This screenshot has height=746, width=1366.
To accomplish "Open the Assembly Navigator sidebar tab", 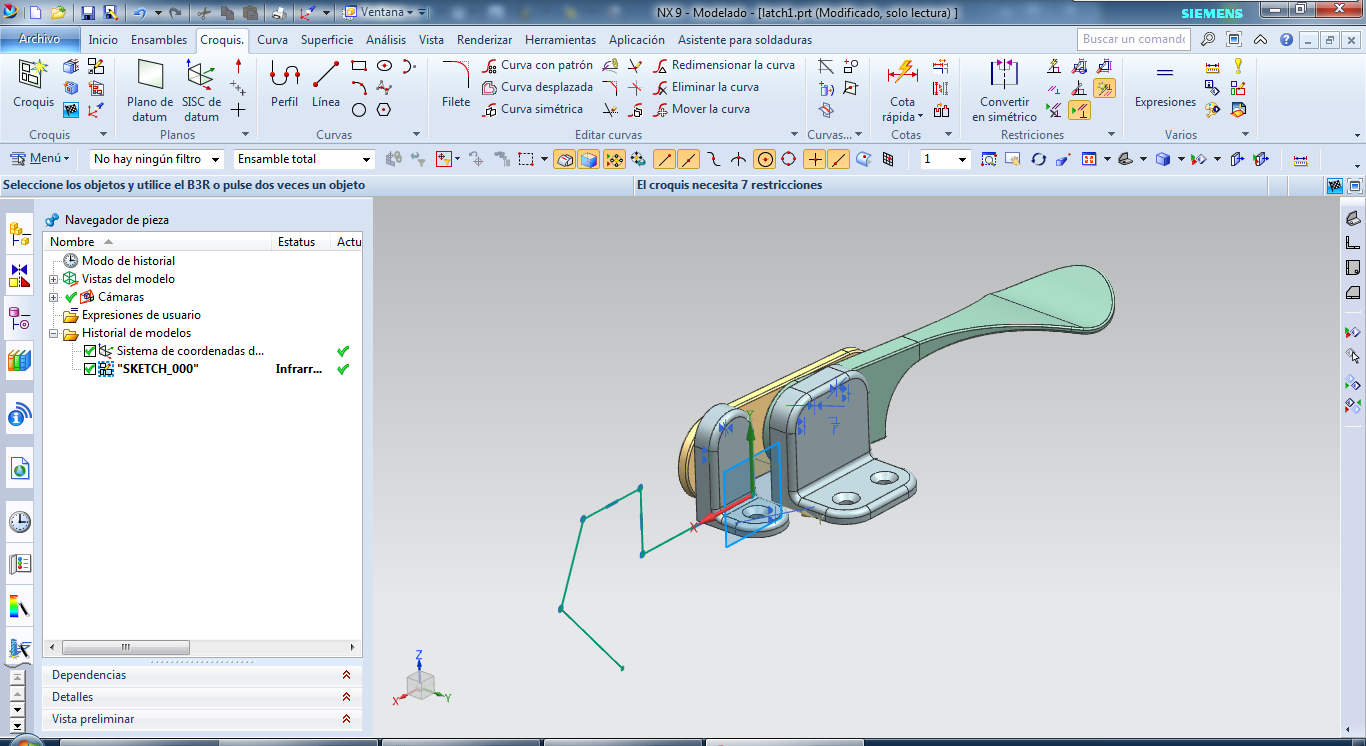I will tap(19, 234).
